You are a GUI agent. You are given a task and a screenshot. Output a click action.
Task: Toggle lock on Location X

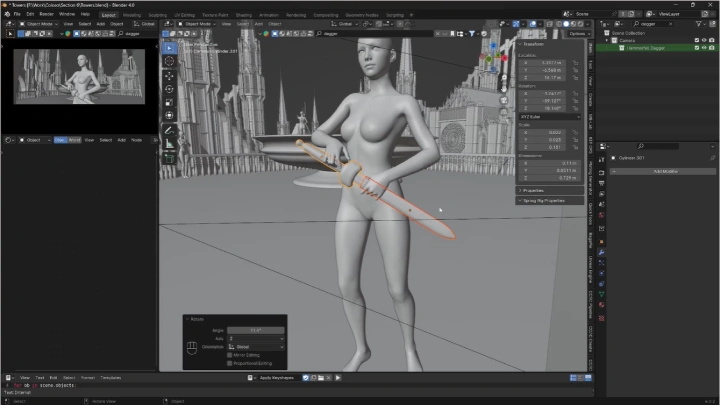575,63
